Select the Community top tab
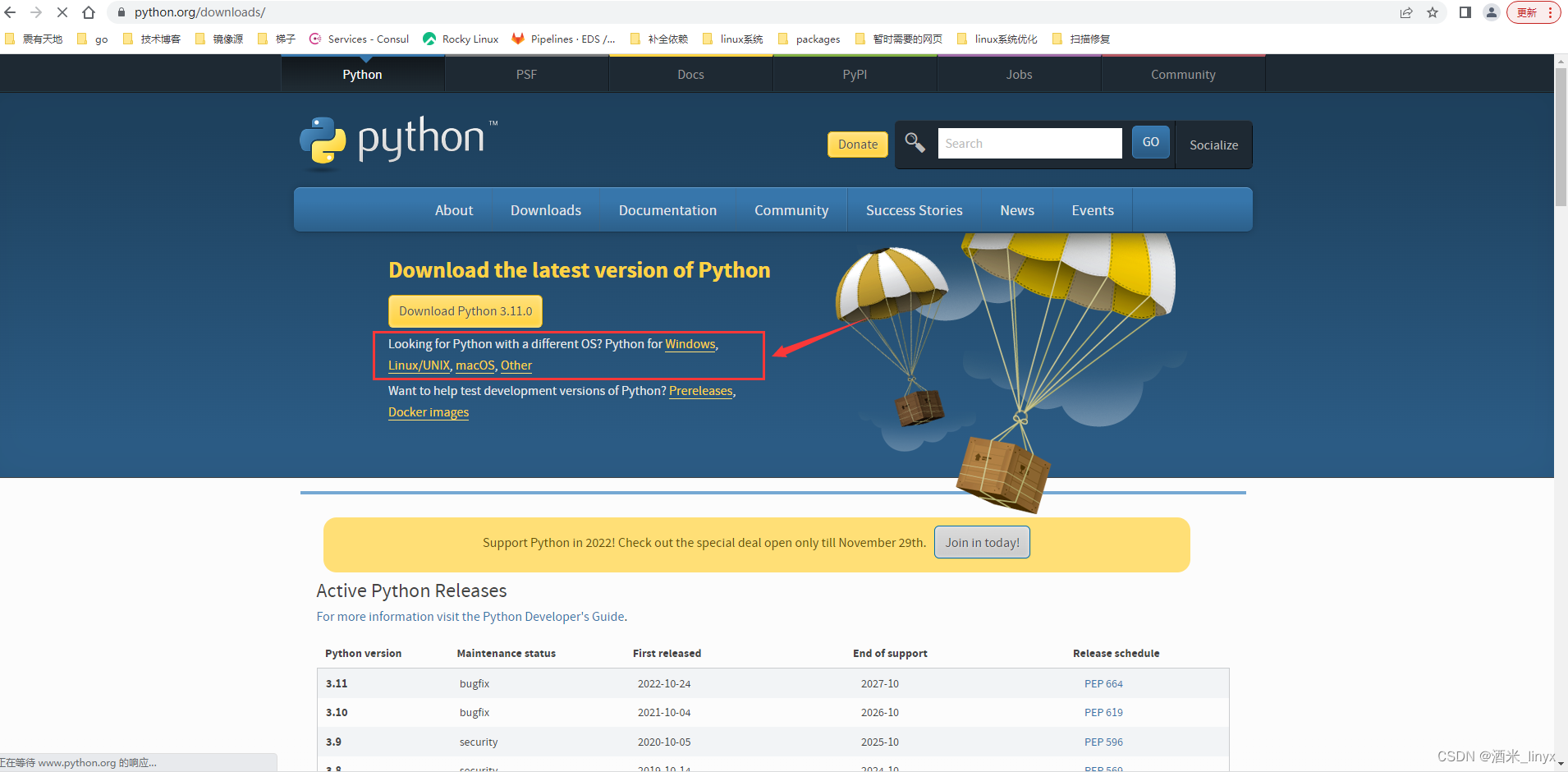The height and width of the screenshot is (772, 1568). (x=1183, y=74)
